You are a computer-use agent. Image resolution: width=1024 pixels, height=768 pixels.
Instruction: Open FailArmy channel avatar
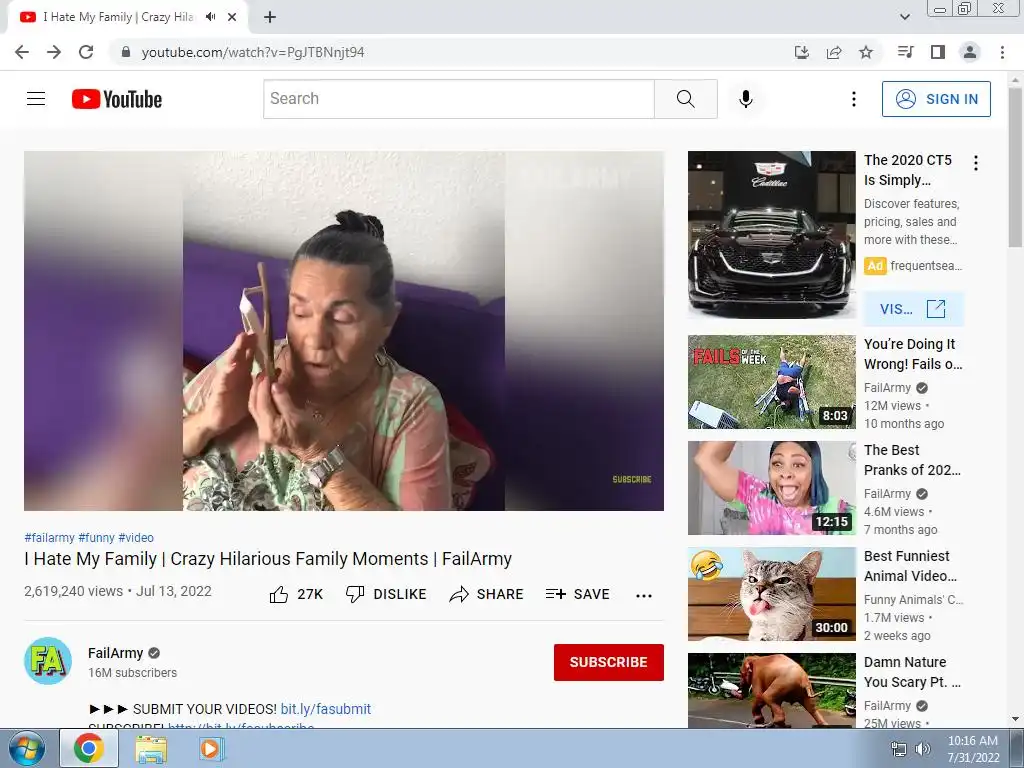click(x=48, y=661)
